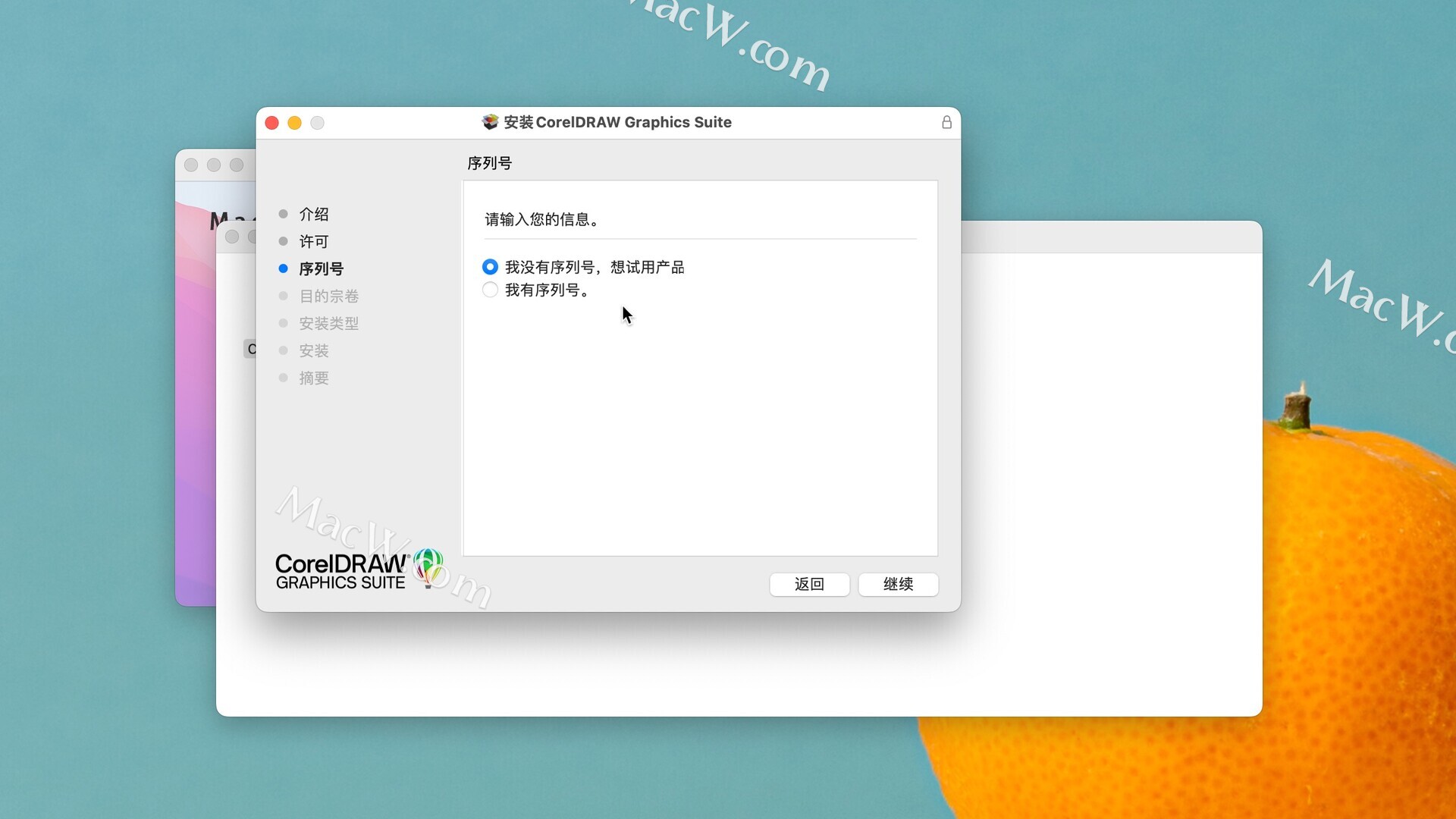
Task: Click the lock icon in the title bar
Action: click(946, 122)
